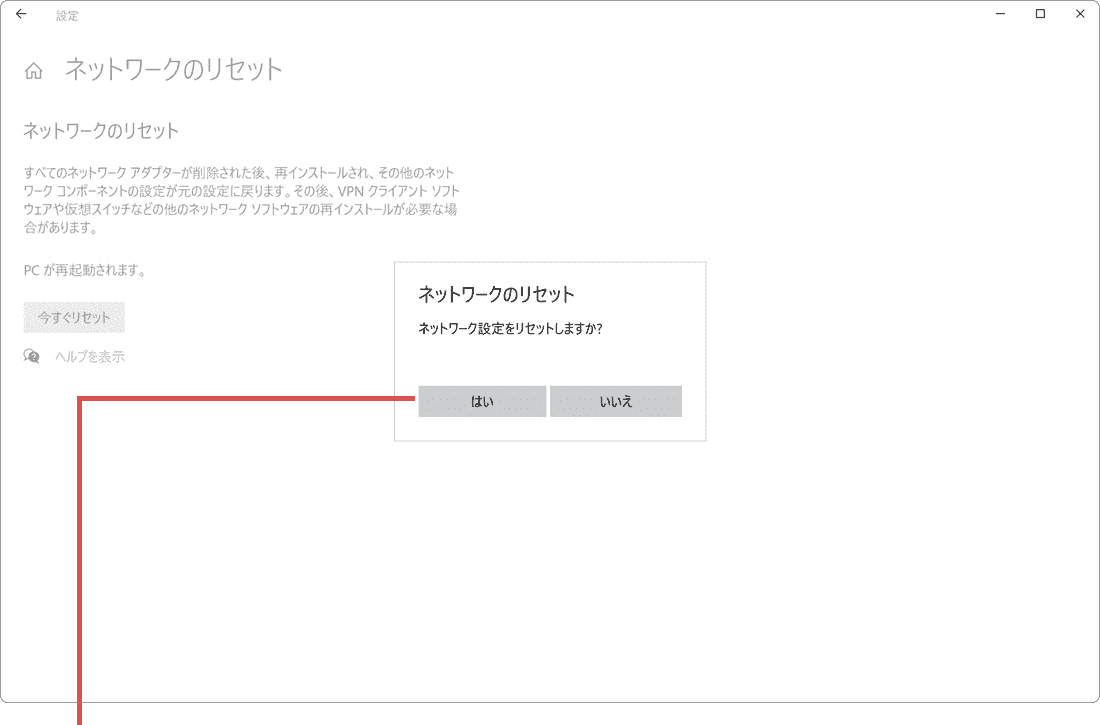The width and height of the screenshot is (1100, 725).
Task: Return to the previous page with the arrow
Action: click(20, 14)
